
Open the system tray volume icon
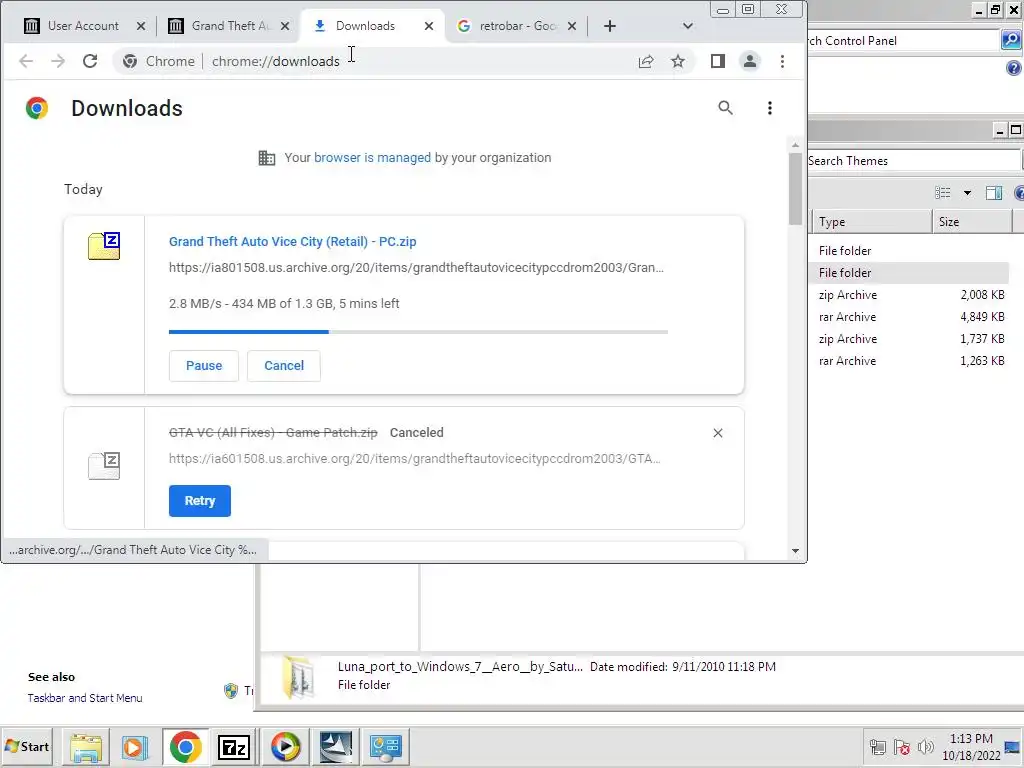click(925, 747)
